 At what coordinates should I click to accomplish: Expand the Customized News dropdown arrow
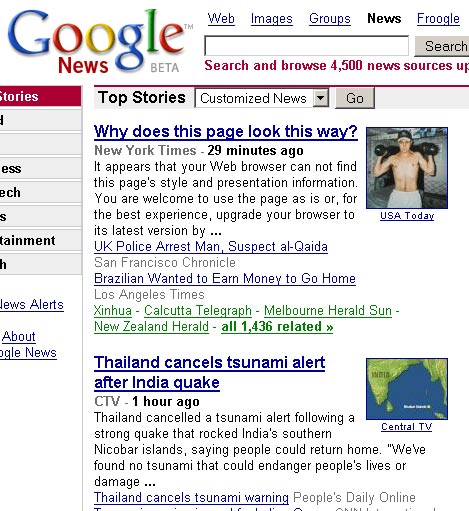(321, 98)
